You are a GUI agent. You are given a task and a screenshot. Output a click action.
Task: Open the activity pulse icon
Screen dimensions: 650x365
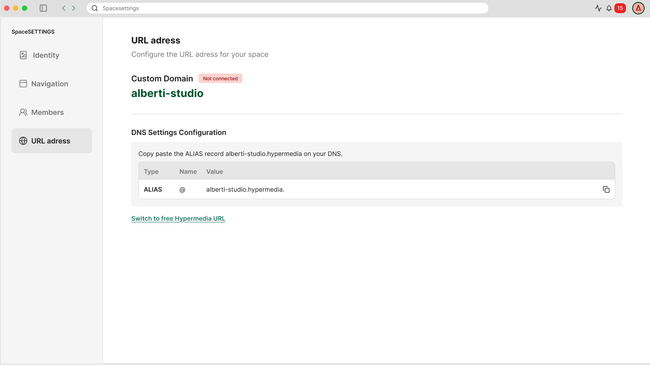tap(598, 8)
